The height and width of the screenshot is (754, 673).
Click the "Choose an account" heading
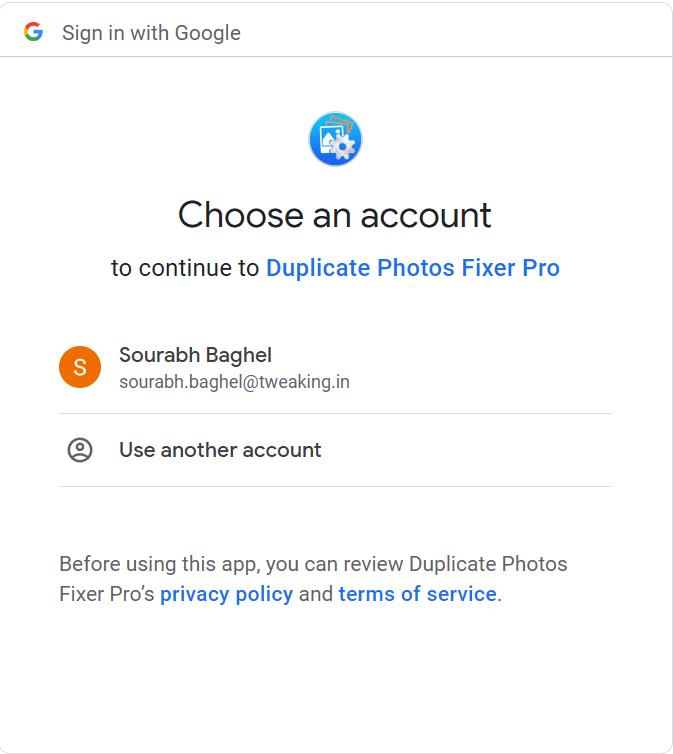[x=335, y=215]
